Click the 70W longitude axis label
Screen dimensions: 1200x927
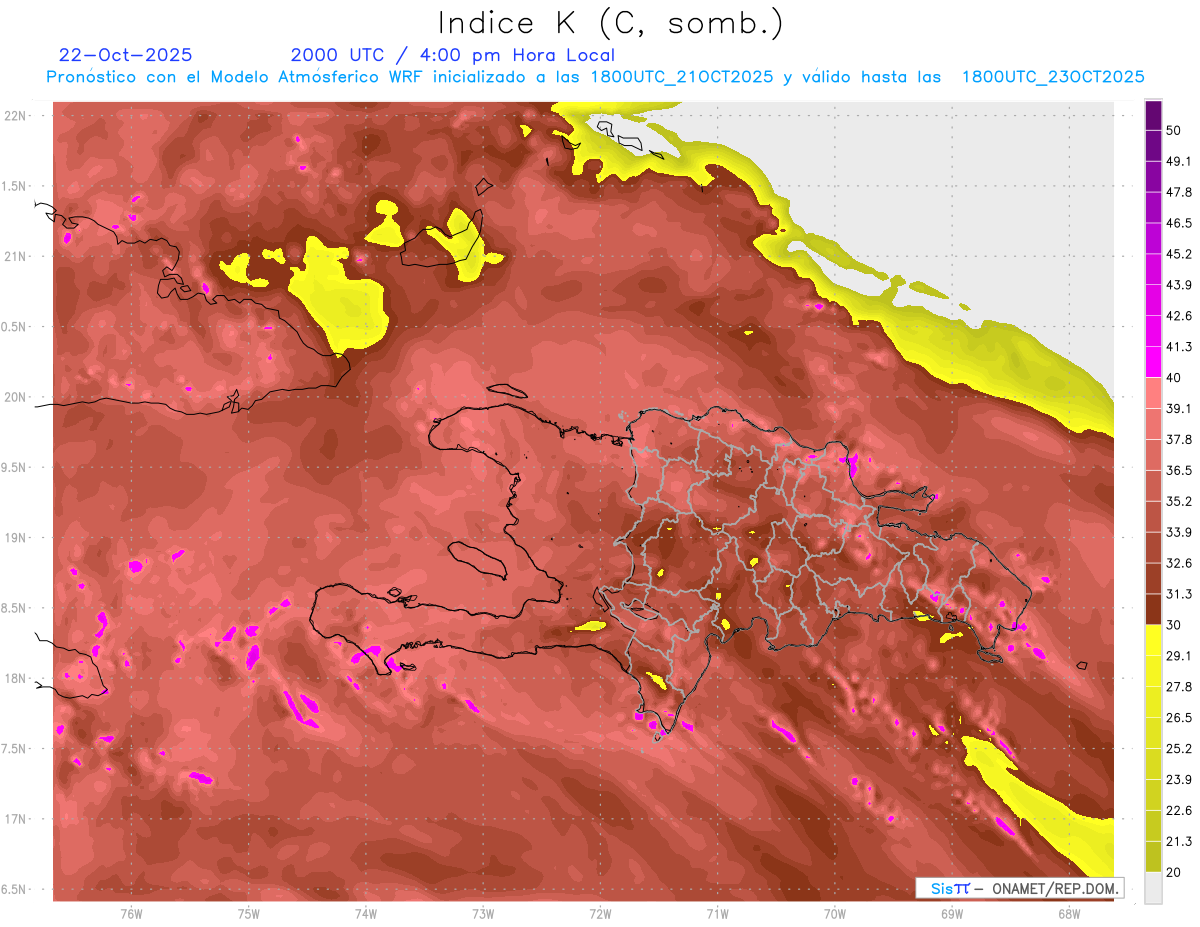pyautogui.click(x=835, y=914)
